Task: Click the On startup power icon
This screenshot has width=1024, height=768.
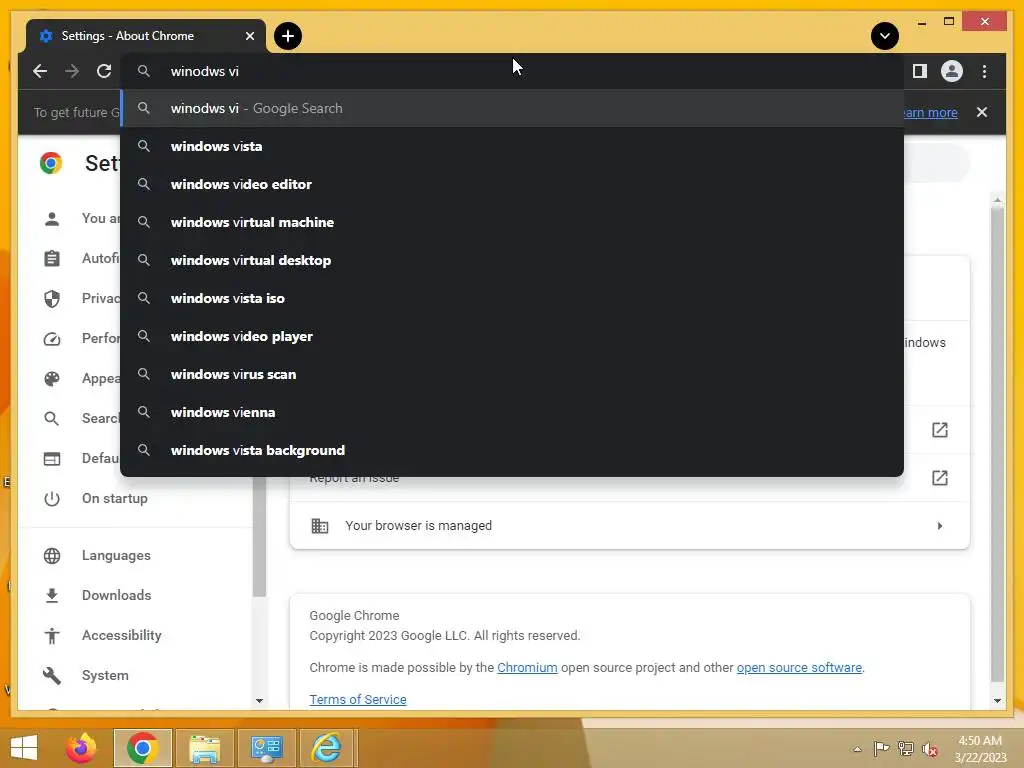Action: [52, 498]
